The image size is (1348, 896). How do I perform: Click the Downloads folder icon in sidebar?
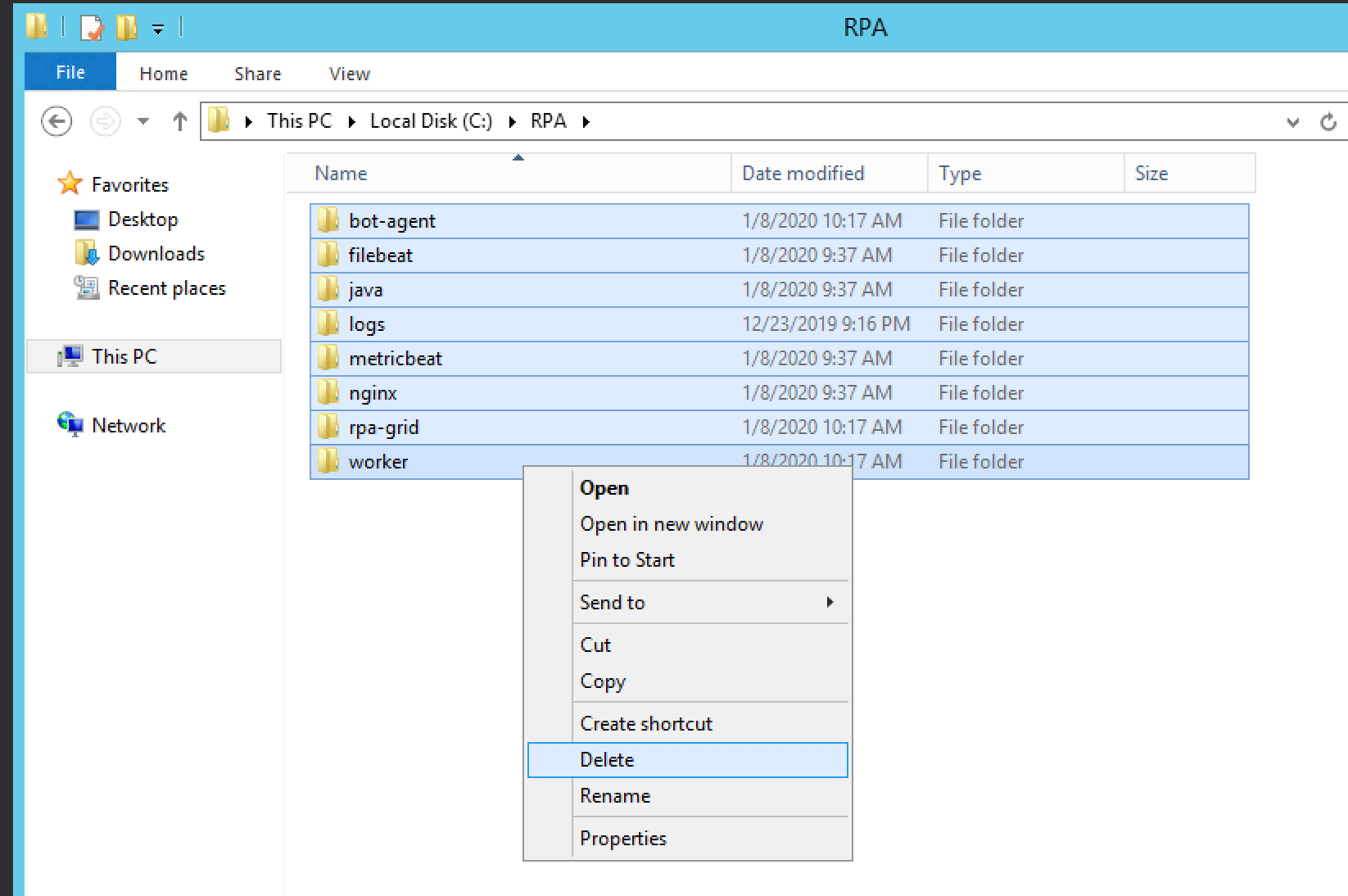coord(87,253)
